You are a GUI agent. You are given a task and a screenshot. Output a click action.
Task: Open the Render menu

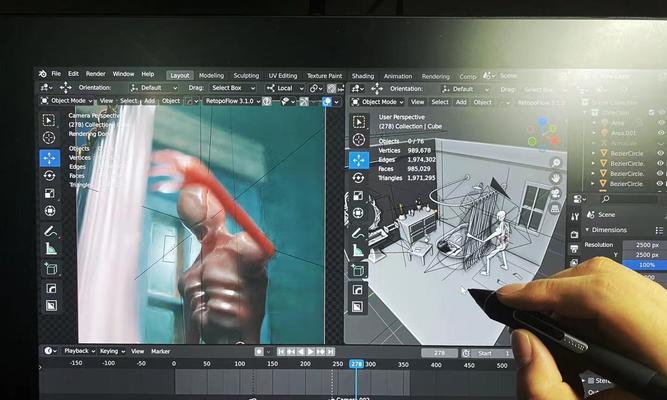coord(95,74)
